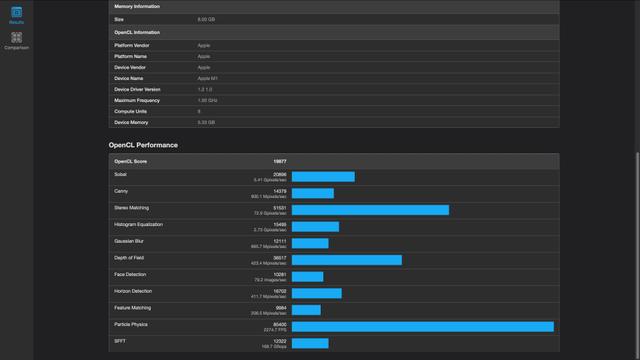This screenshot has height=360, width=640.
Task: Open the Comparison section in the sidebar
Action: tap(16, 41)
